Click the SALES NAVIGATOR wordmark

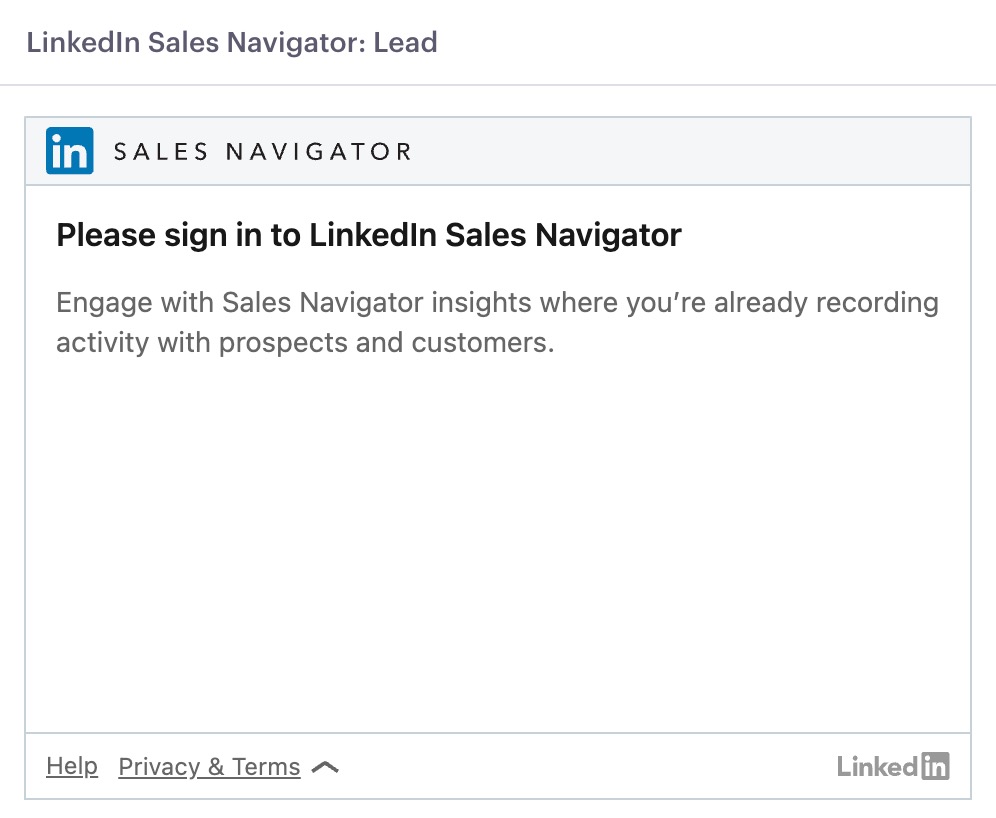click(x=262, y=152)
